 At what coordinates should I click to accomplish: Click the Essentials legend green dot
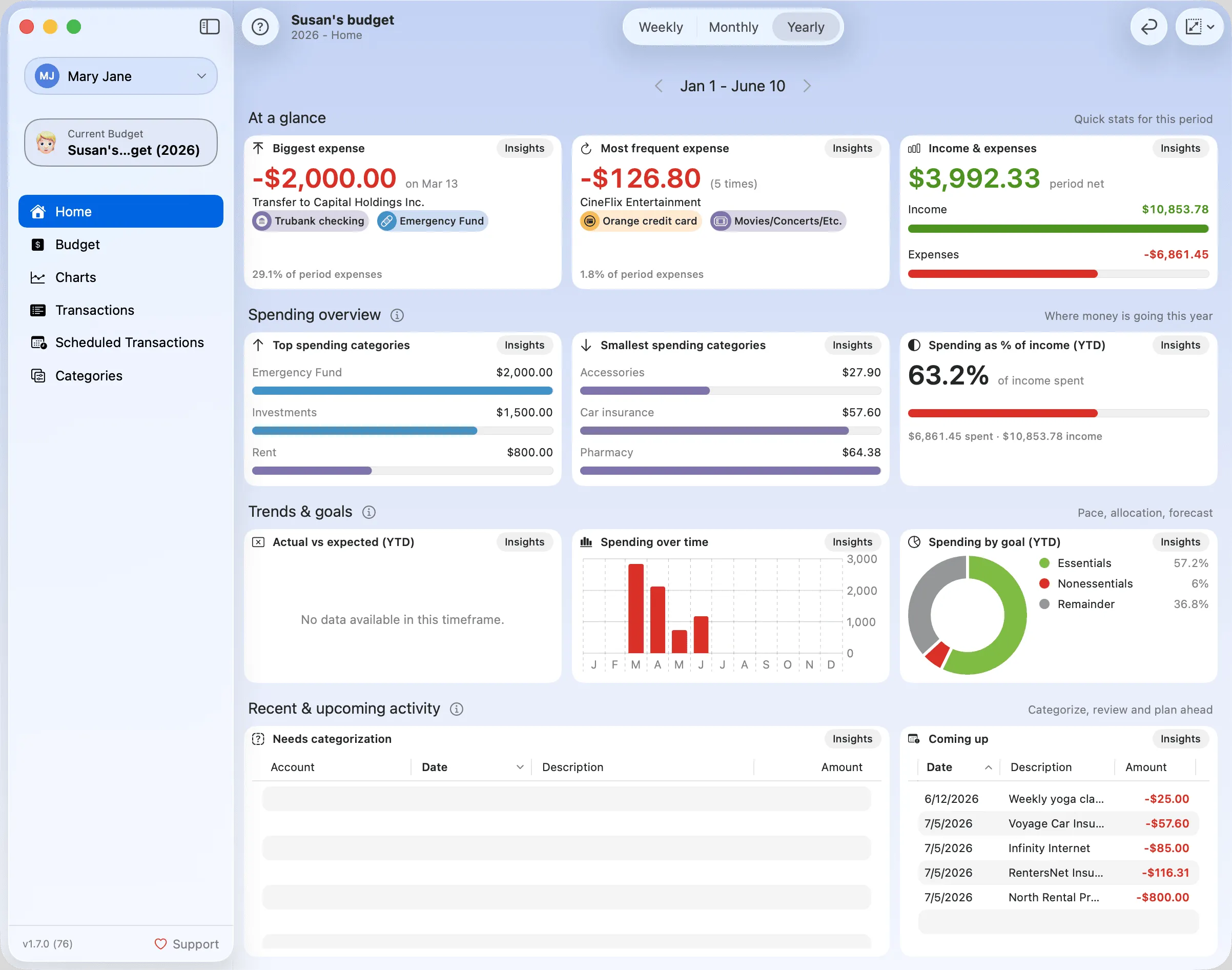[x=1043, y=563]
